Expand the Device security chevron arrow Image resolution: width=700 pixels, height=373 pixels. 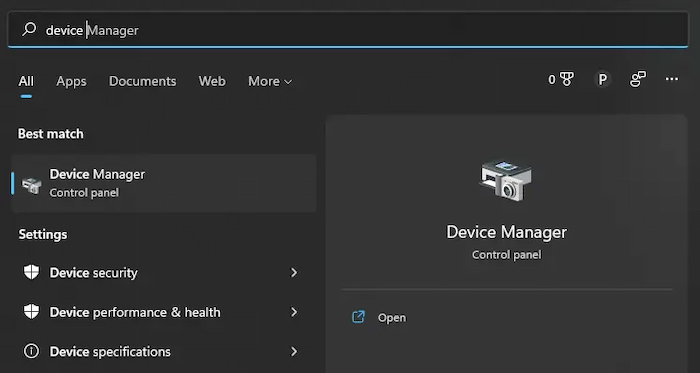click(x=294, y=273)
